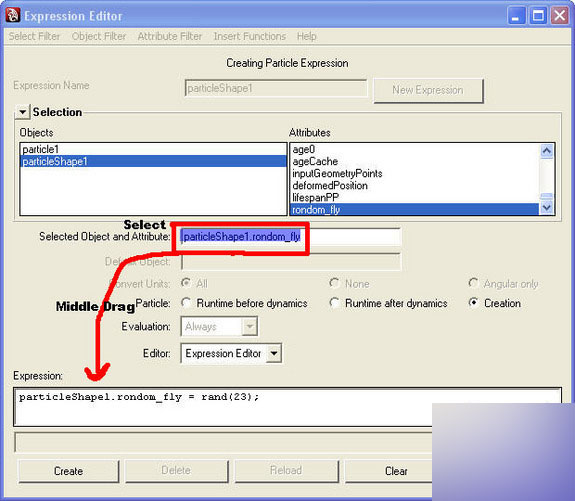Screen dimensions: 575x501
Task: Select particle1 in Objects list
Action: [x=153, y=149]
